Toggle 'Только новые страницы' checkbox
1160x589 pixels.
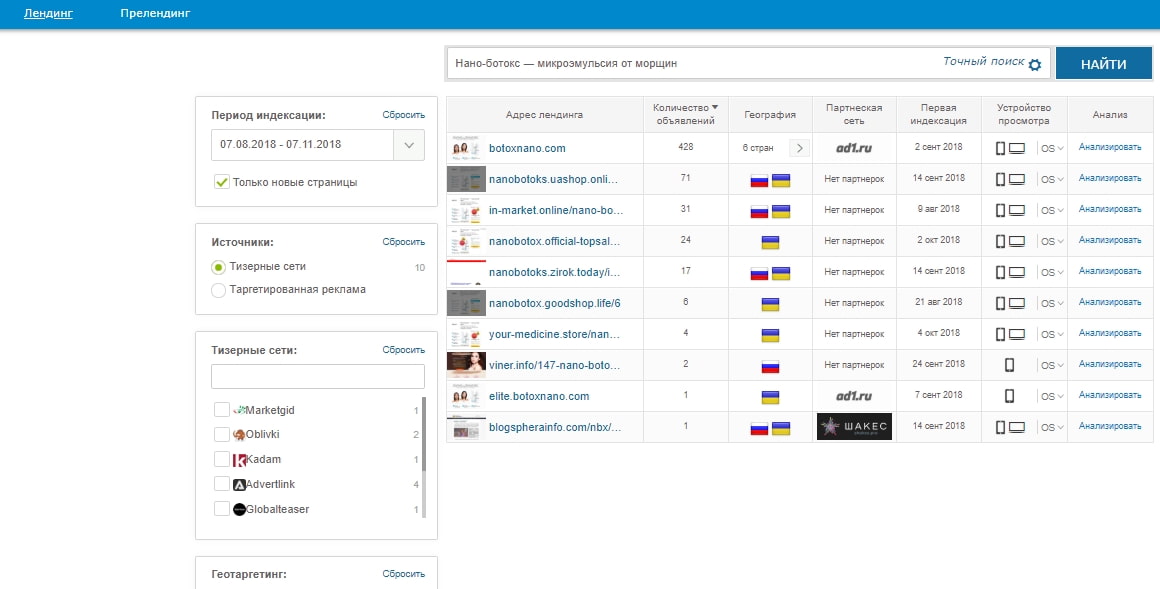(x=221, y=182)
